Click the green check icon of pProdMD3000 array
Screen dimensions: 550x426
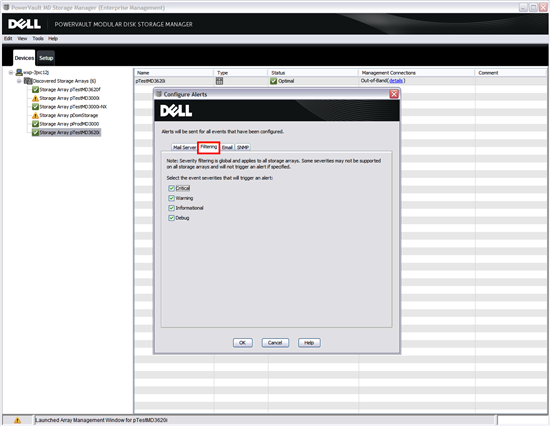pyautogui.click(x=35, y=124)
